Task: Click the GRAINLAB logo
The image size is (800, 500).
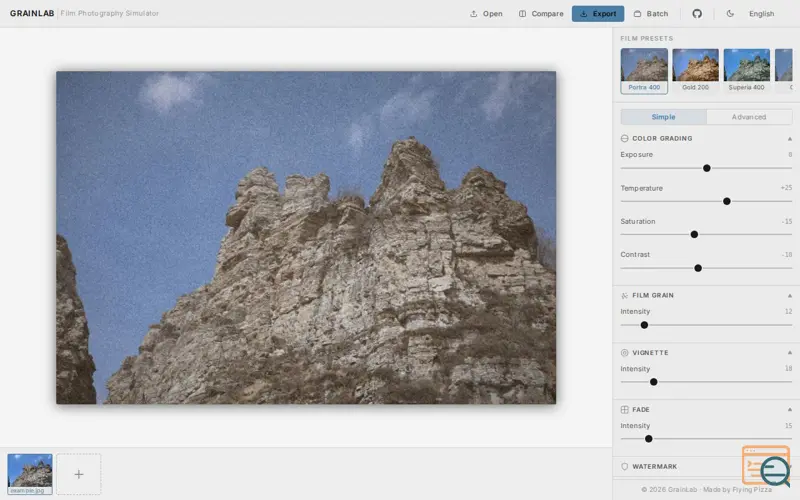Action: point(32,13)
